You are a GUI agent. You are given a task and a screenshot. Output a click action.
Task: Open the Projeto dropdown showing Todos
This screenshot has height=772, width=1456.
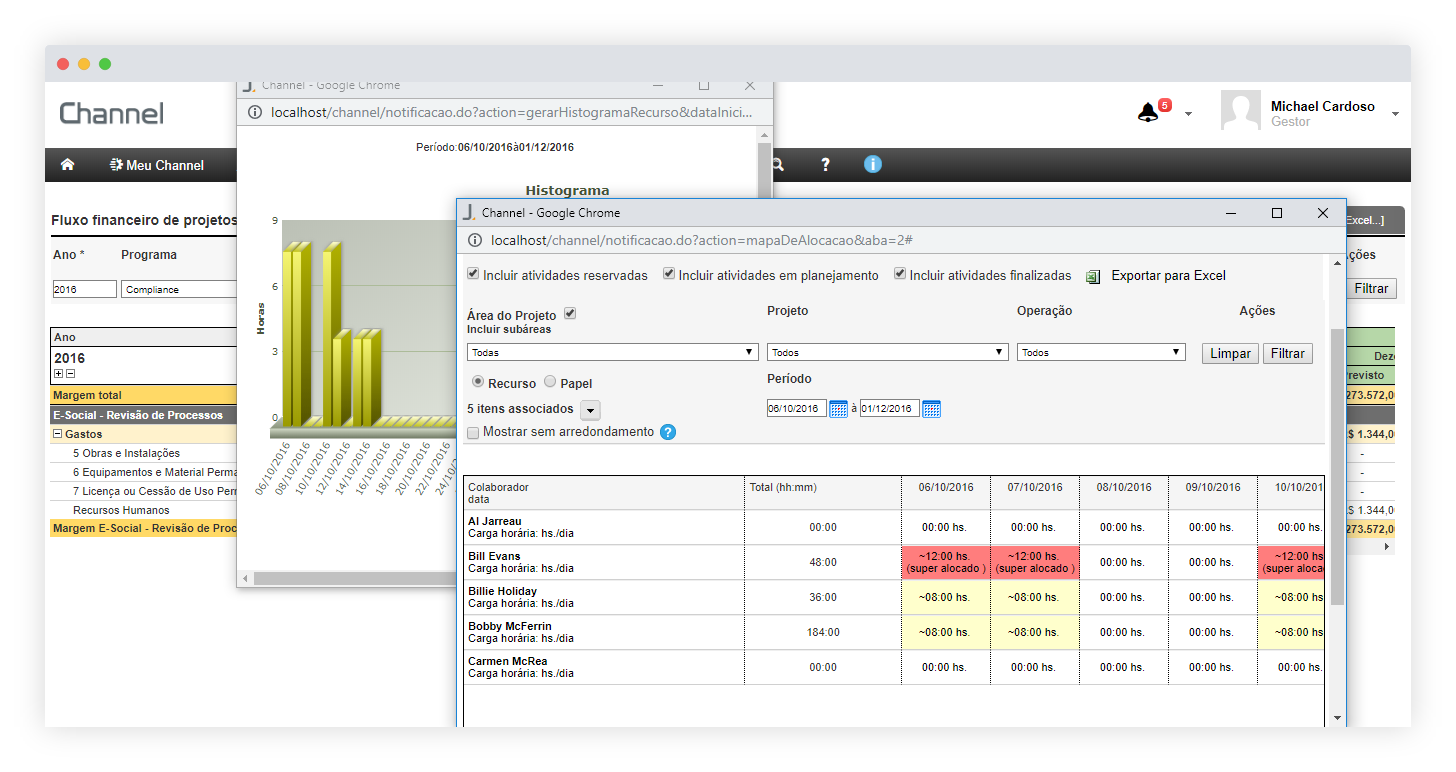coord(886,352)
